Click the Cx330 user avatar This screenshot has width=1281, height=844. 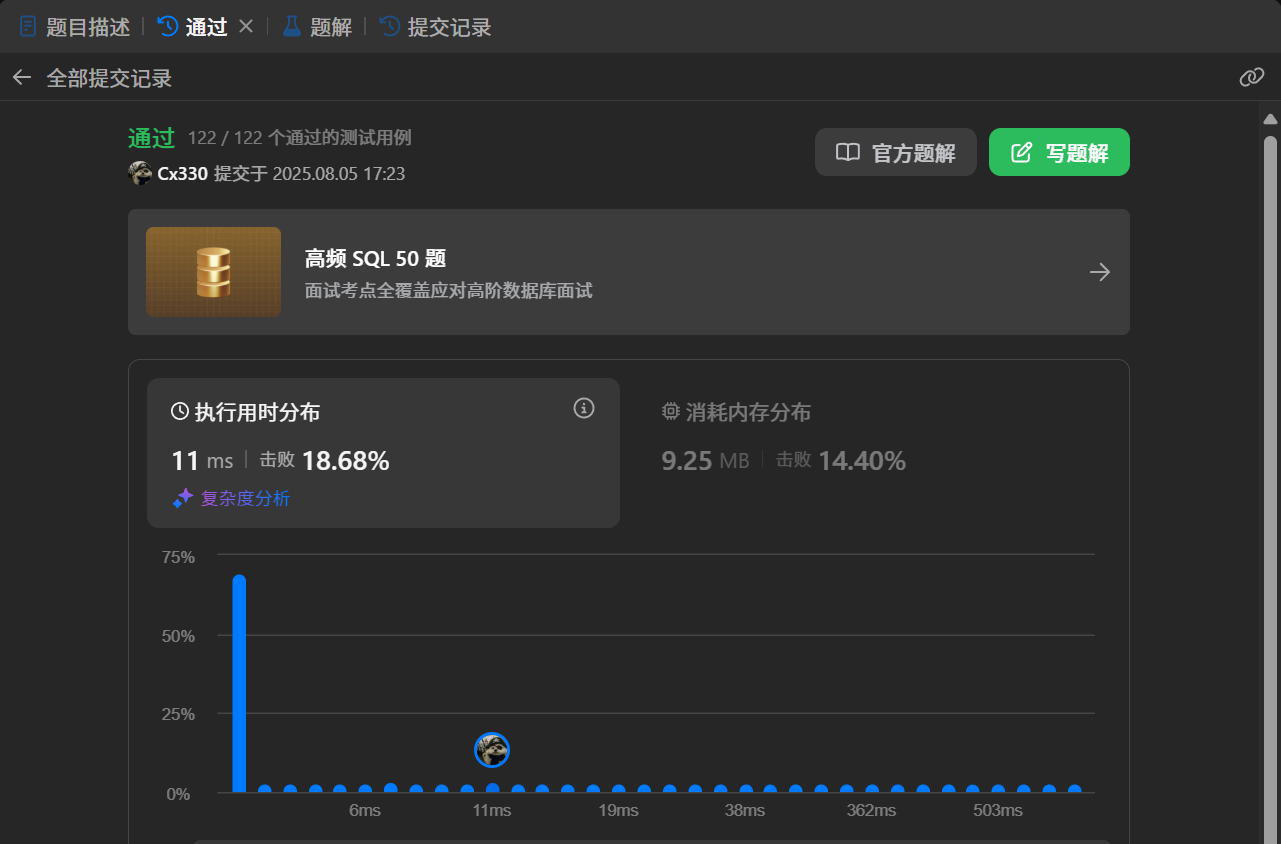(x=140, y=173)
